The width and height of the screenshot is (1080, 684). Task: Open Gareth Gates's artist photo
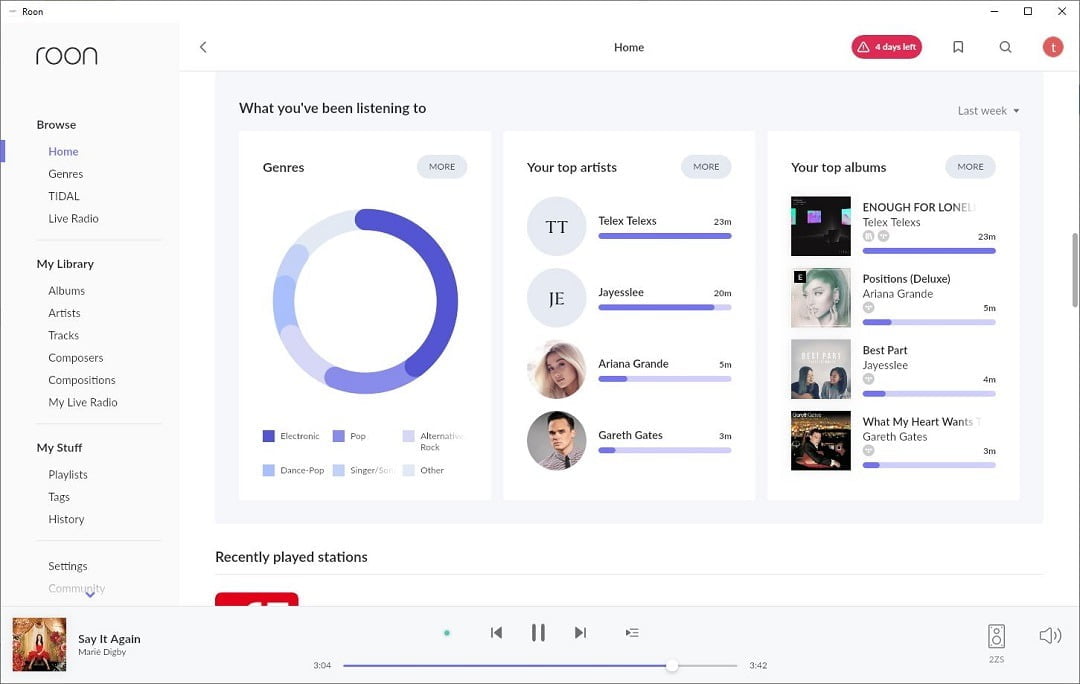pyautogui.click(x=557, y=441)
